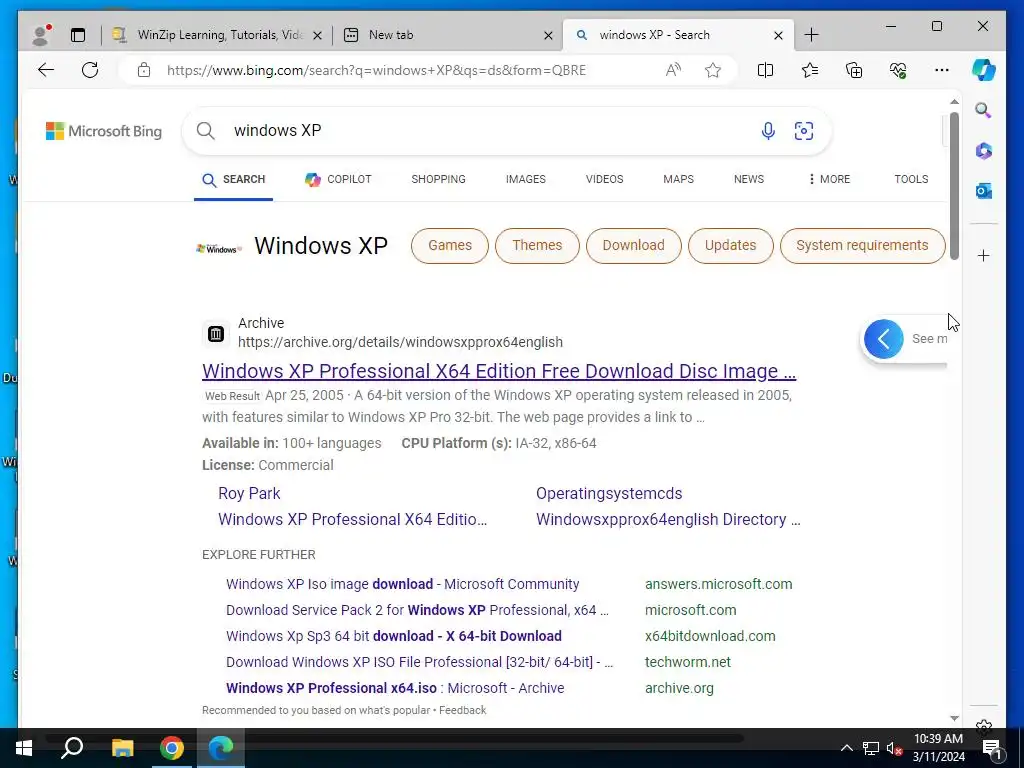1024x768 pixels.
Task: Close the New tab tab
Action: tap(549, 35)
